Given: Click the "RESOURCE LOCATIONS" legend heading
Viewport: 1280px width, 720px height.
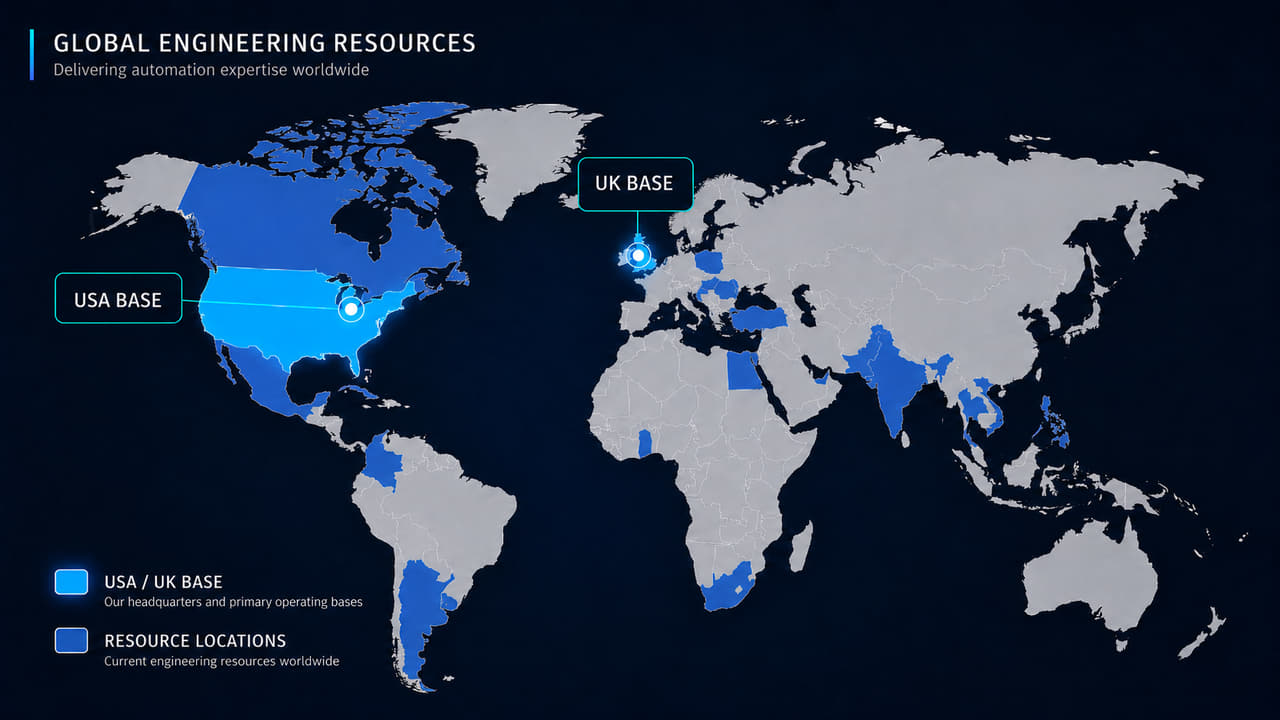Looking at the screenshot, I should [195, 641].
